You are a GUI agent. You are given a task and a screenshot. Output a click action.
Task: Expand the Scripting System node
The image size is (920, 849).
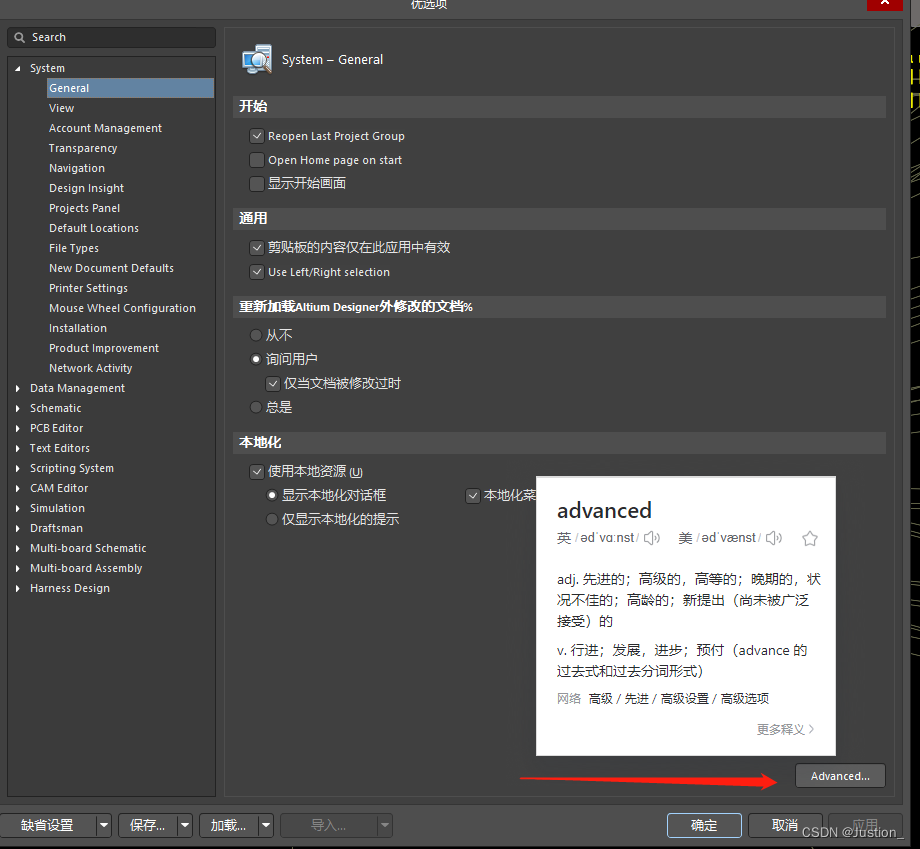[x=18, y=468]
